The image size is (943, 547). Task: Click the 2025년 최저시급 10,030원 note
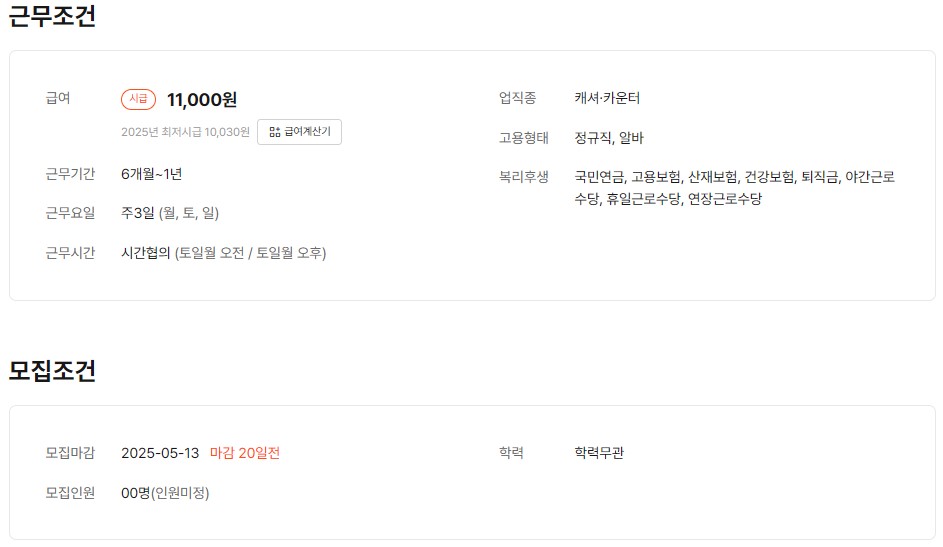coord(185,132)
